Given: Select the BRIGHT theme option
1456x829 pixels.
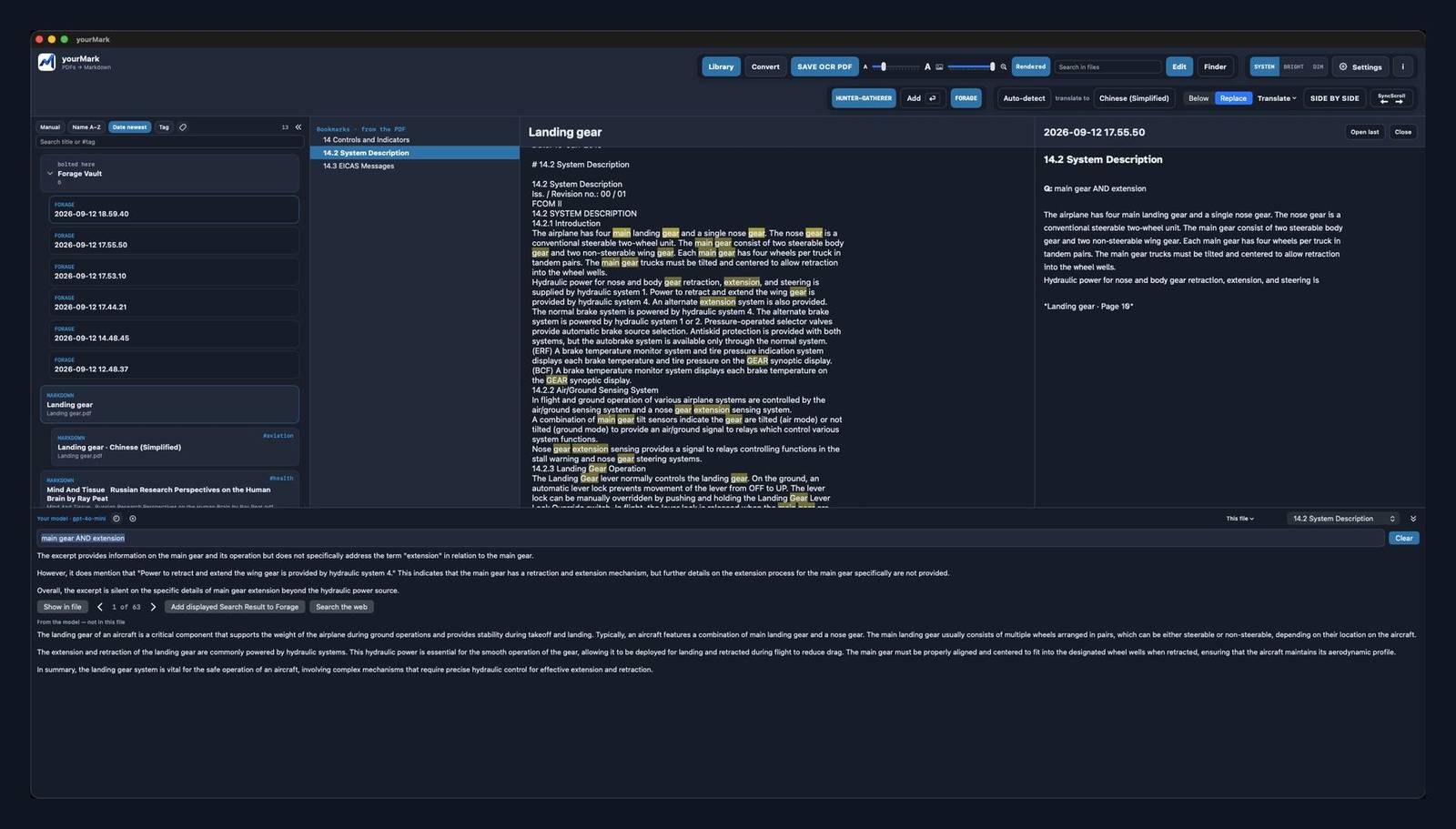Looking at the screenshot, I should (x=1293, y=66).
